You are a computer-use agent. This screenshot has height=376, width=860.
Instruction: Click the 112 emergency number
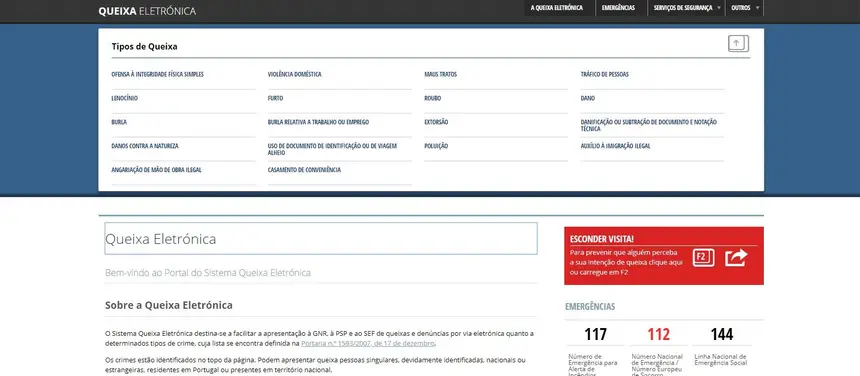(658, 334)
